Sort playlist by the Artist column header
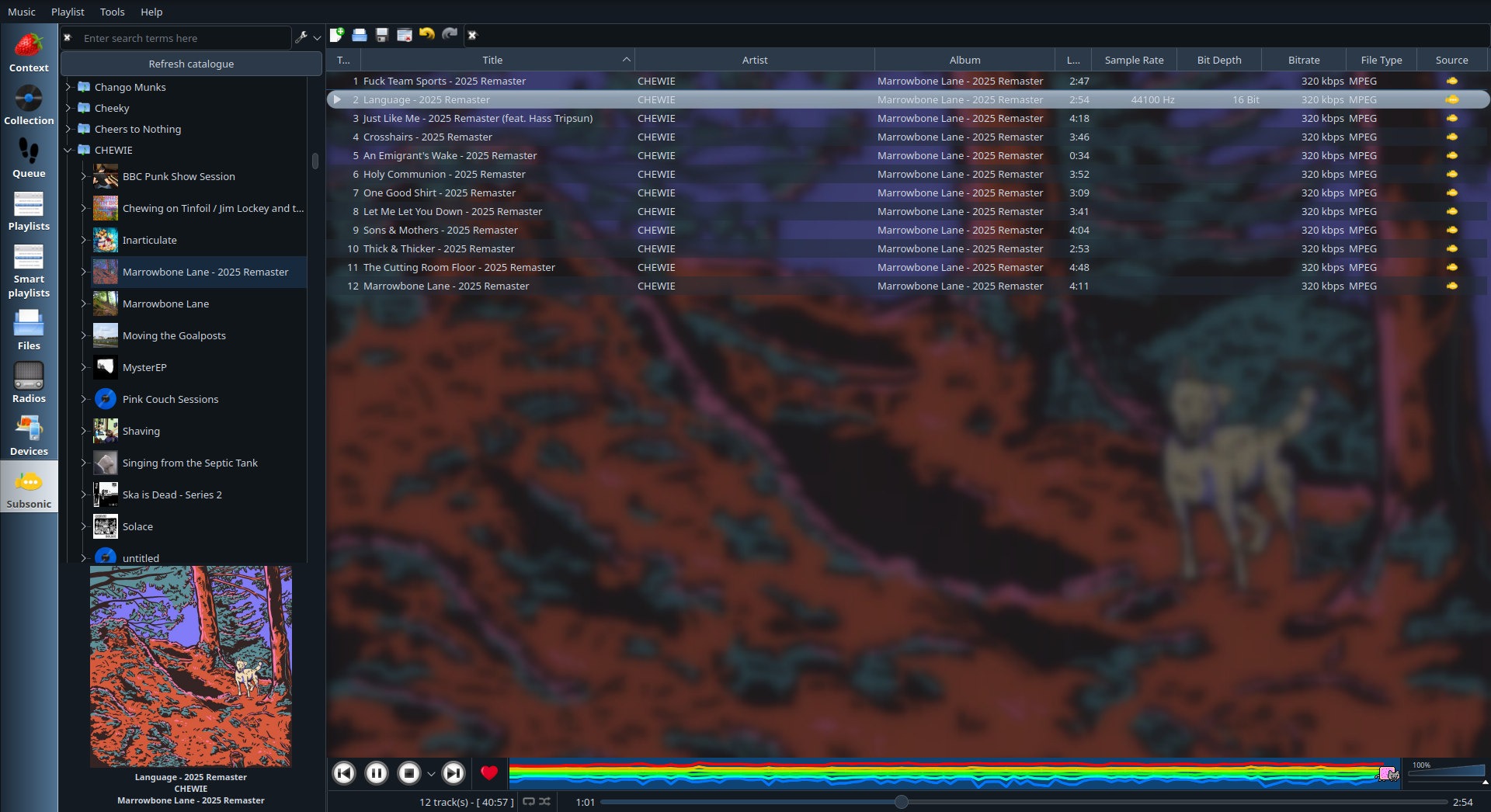This screenshot has height=812, width=1491. click(x=754, y=60)
